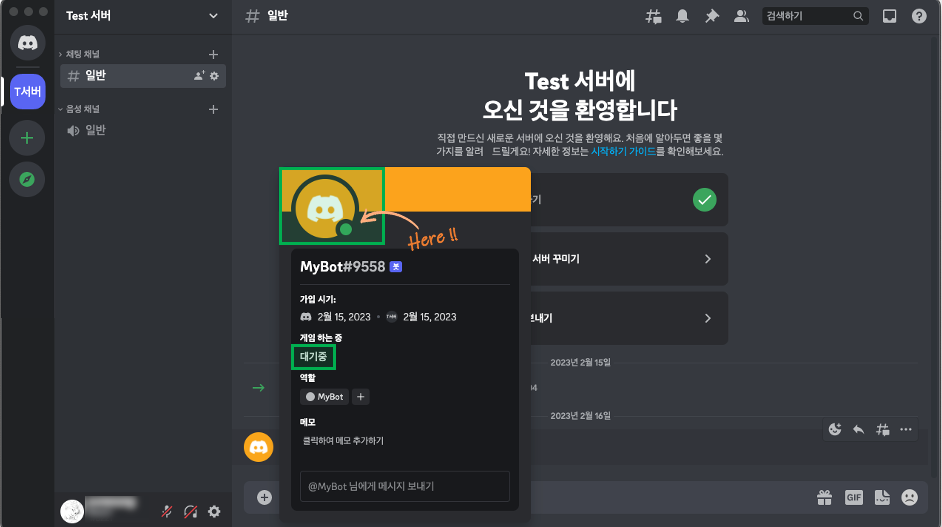942x527 pixels.
Task: Reply to the message
Action: point(858,430)
